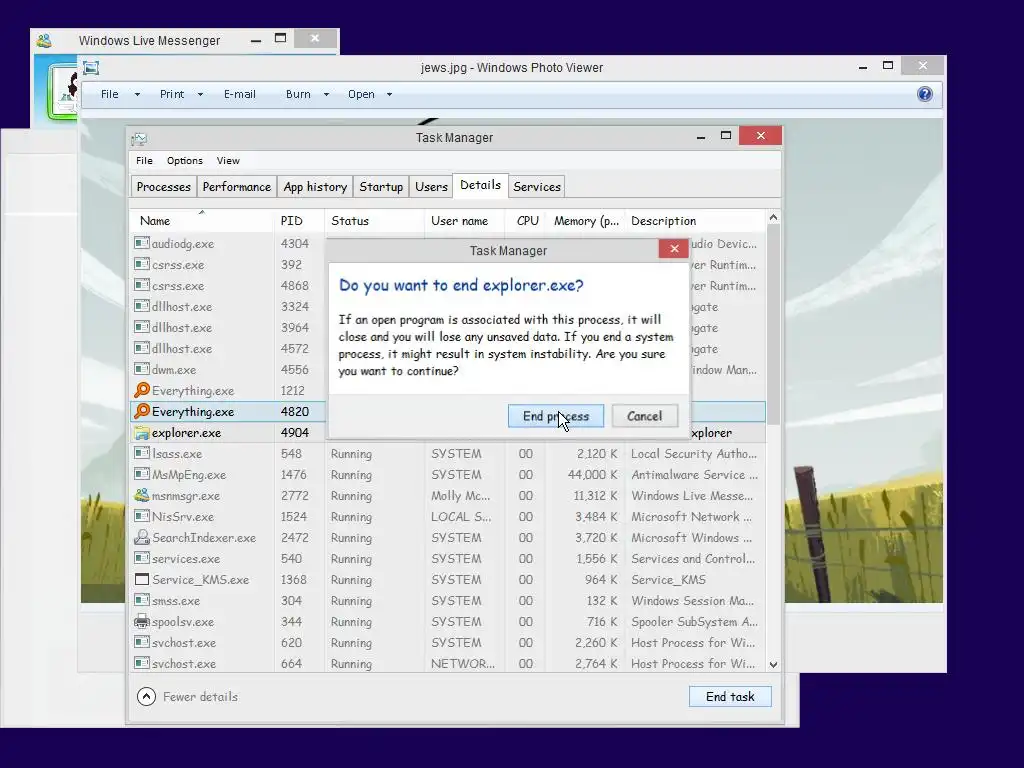1024x768 pixels.
Task: Switch to the Users tab
Action: pyautogui.click(x=431, y=187)
